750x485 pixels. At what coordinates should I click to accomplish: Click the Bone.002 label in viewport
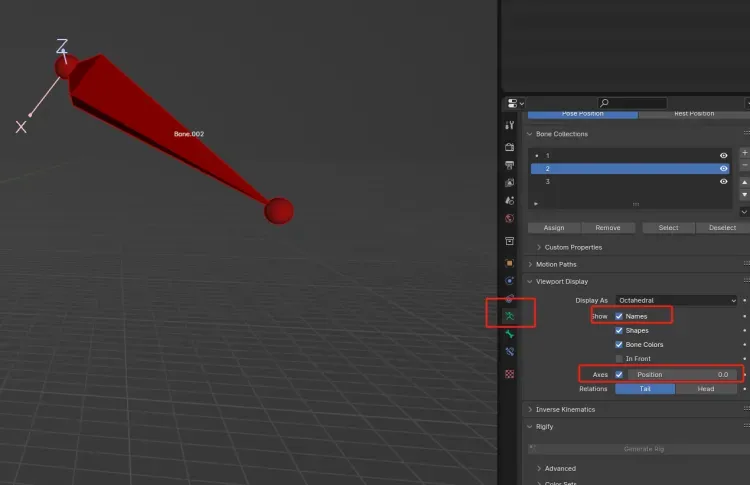pyautogui.click(x=189, y=134)
